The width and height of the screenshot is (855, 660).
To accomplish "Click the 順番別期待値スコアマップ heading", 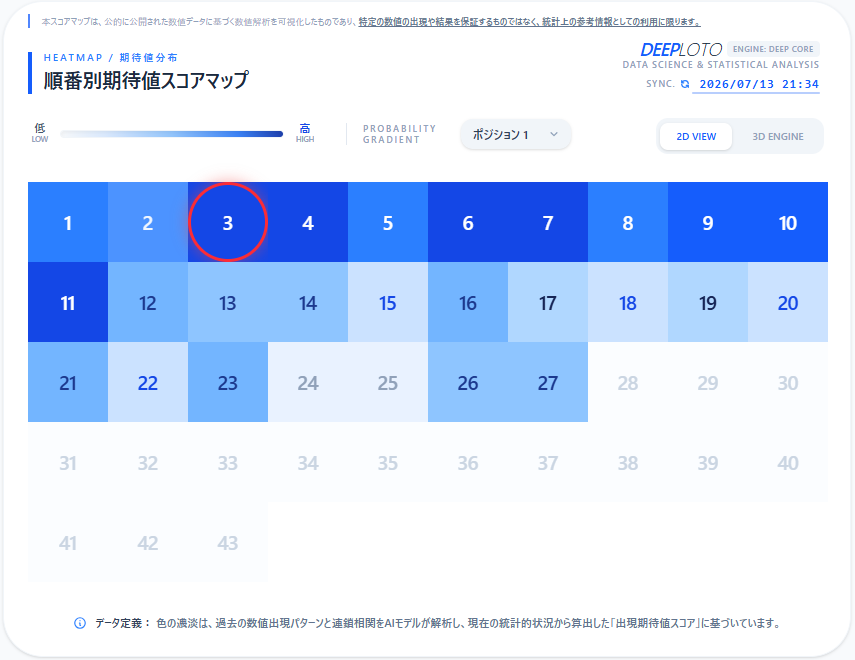I will (146, 80).
